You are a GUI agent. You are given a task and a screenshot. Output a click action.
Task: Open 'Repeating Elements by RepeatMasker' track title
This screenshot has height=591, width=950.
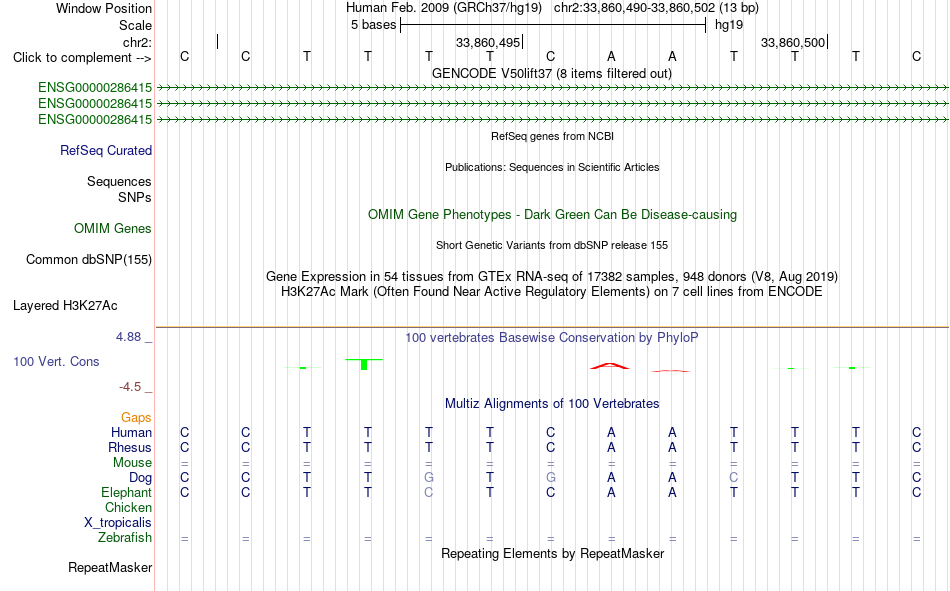coord(553,553)
